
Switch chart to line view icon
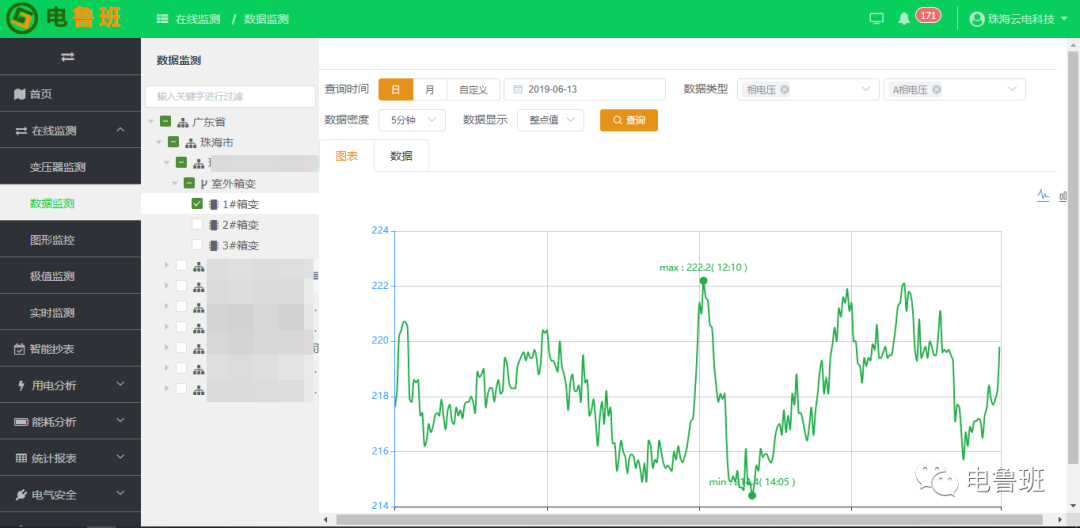pyautogui.click(x=1043, y=195)
